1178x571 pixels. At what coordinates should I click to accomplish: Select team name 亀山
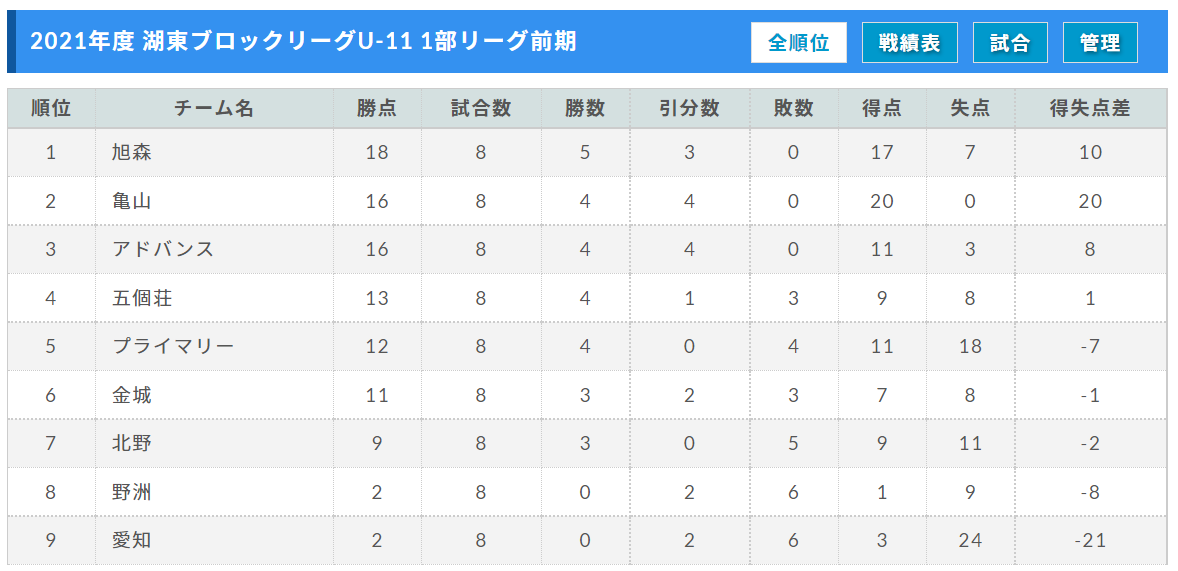pos(131,201)
